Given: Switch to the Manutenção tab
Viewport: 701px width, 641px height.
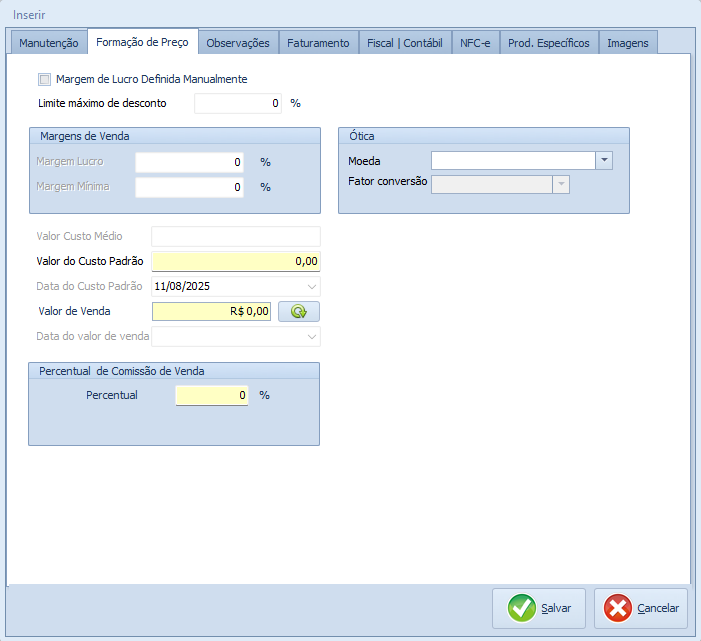Looking at the screenshot, I should pos(48,43).
